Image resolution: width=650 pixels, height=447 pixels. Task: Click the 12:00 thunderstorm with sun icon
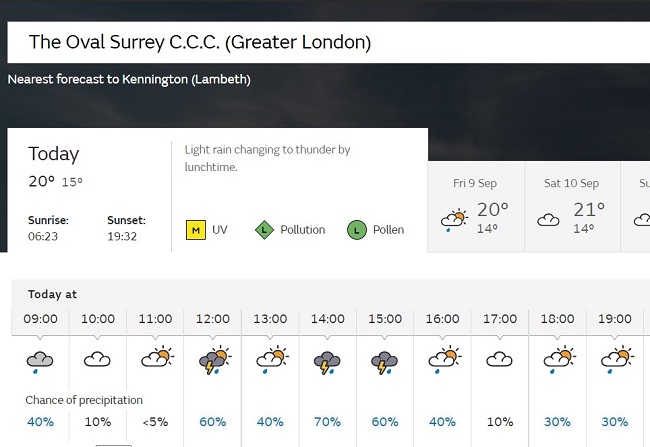(215, 360)
